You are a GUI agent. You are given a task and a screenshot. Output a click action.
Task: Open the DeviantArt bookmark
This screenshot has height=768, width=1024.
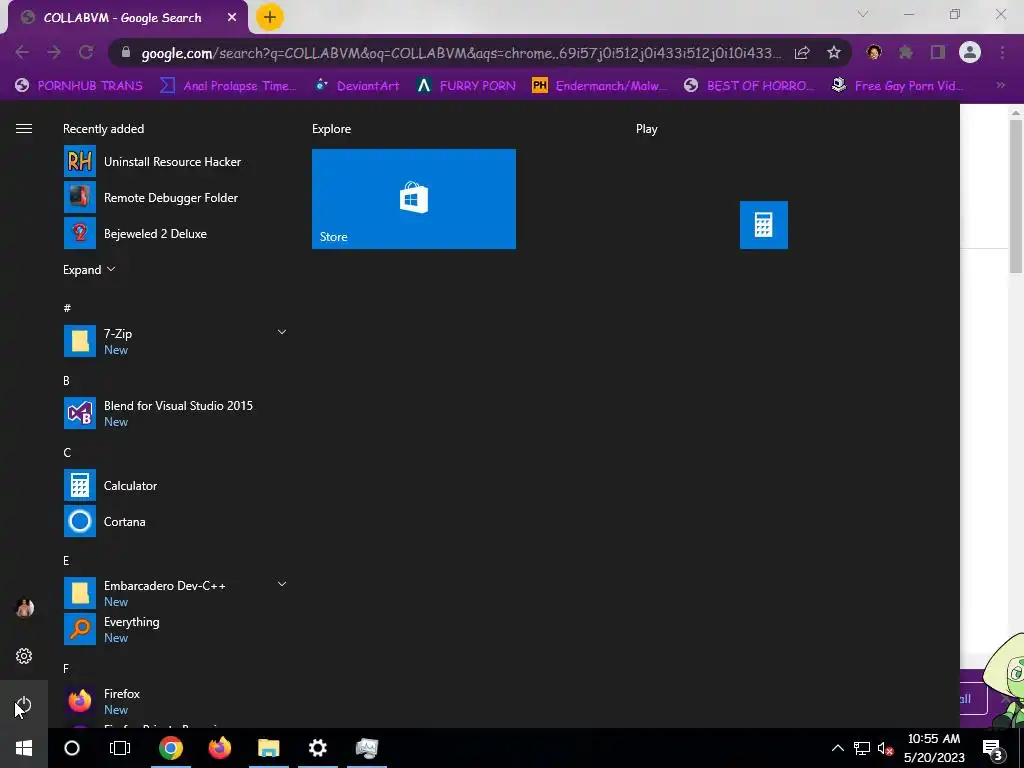click(357, 86)
